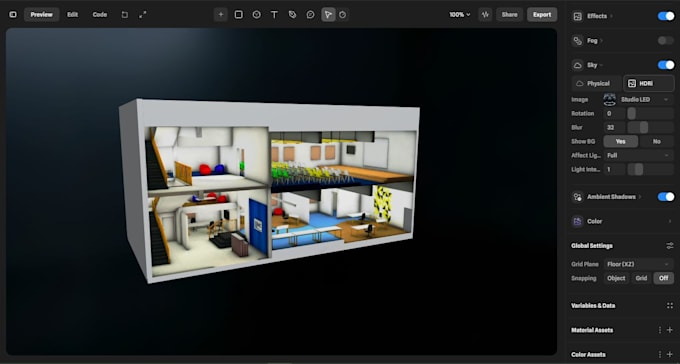
Task: Click the timer tool next to cursor
Action: [x=343, y=15]
